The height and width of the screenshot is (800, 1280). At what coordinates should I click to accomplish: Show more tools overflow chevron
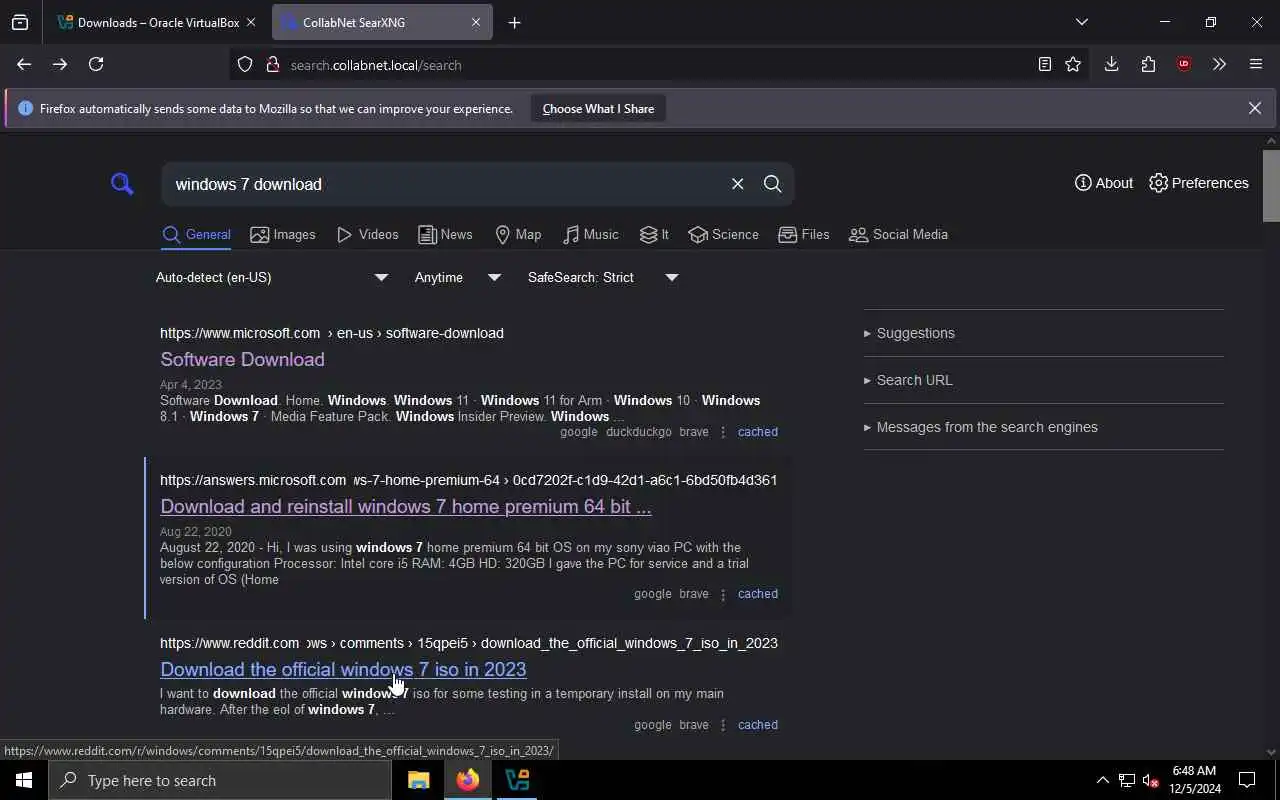(x=1219, y=64)
